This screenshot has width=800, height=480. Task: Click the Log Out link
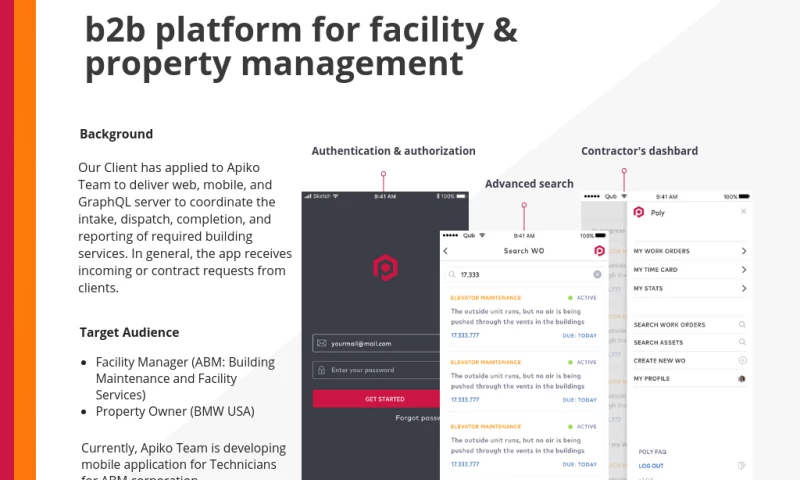651,466
